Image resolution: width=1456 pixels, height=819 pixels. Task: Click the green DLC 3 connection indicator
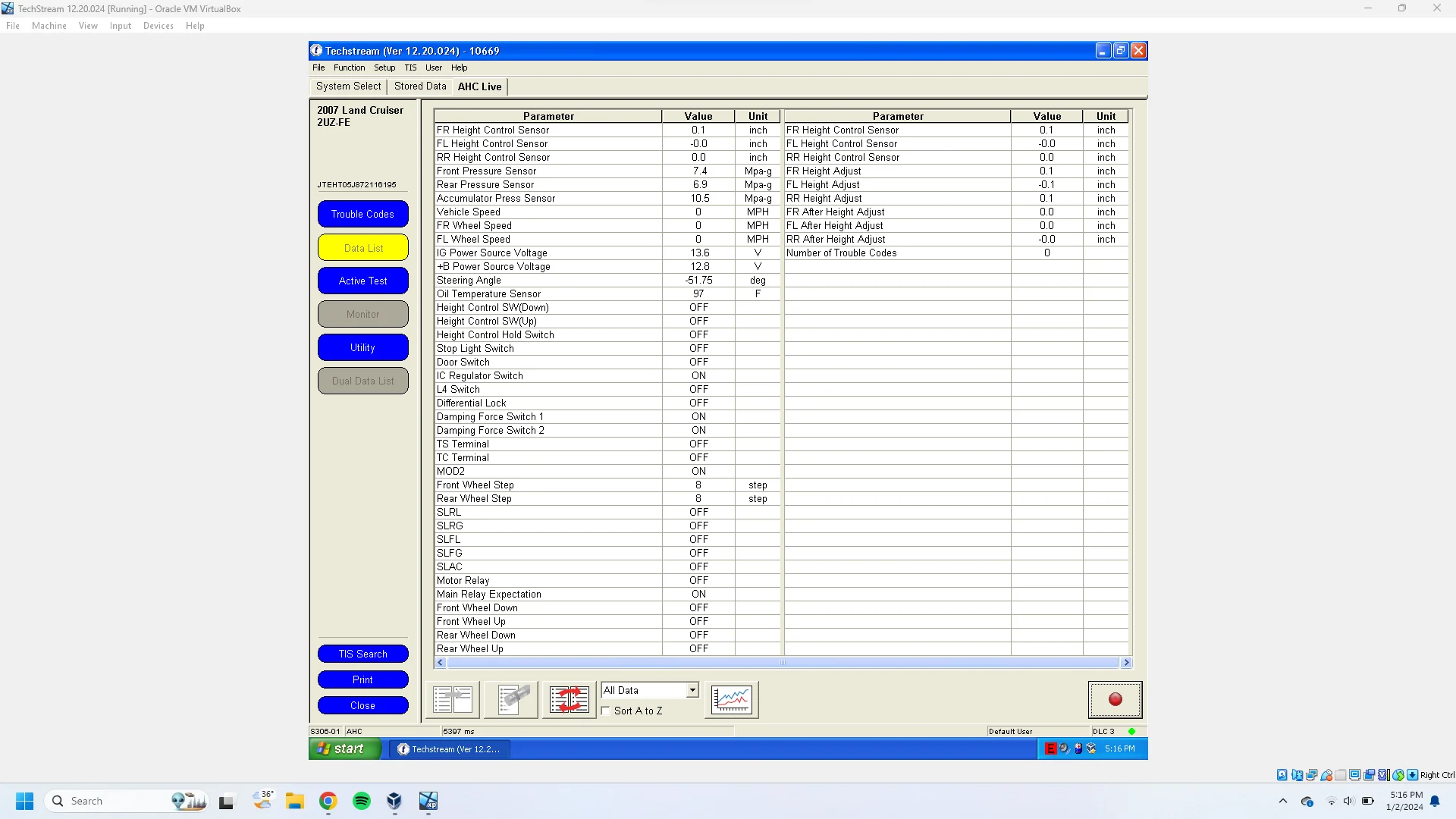1131,732
